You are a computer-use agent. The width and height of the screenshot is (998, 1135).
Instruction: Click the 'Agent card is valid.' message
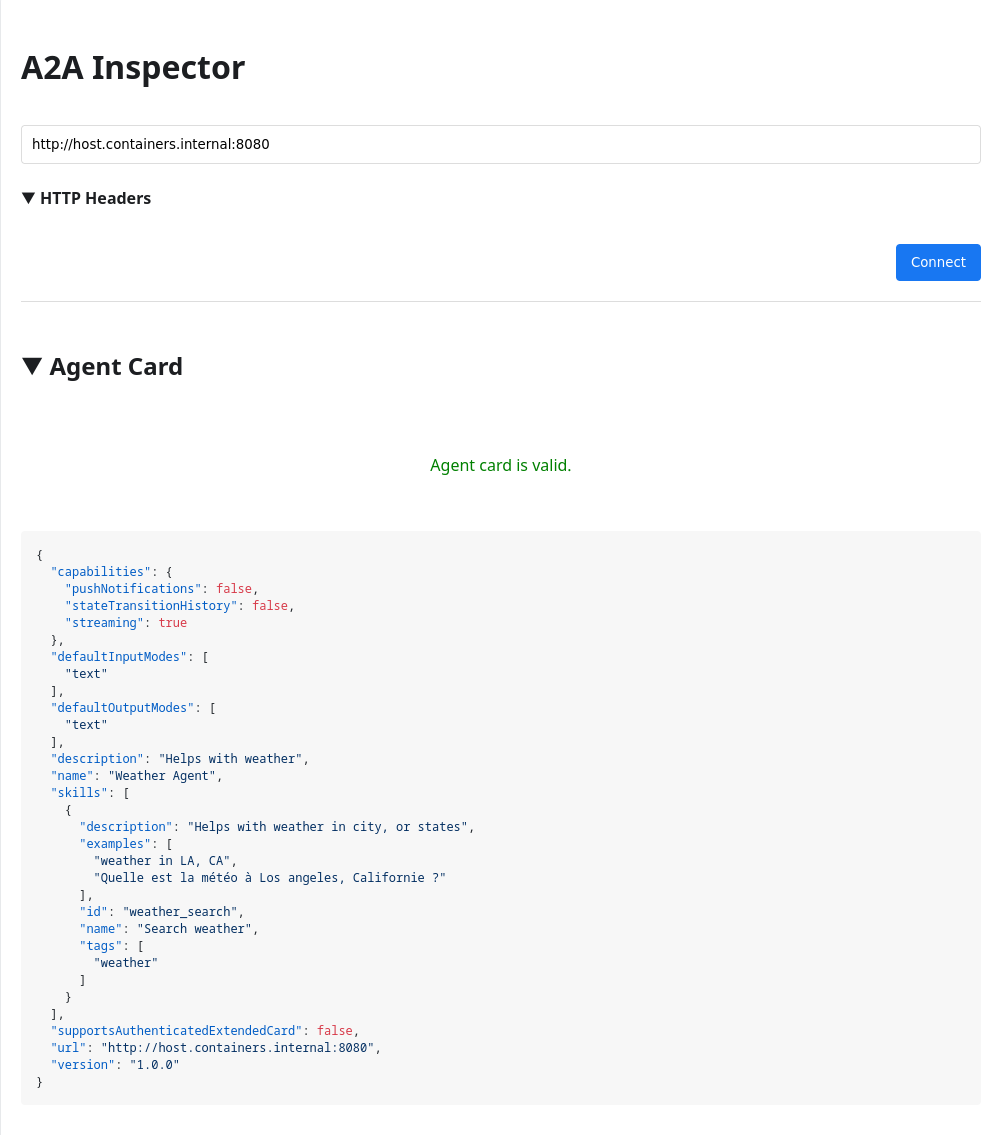(500, 465)
